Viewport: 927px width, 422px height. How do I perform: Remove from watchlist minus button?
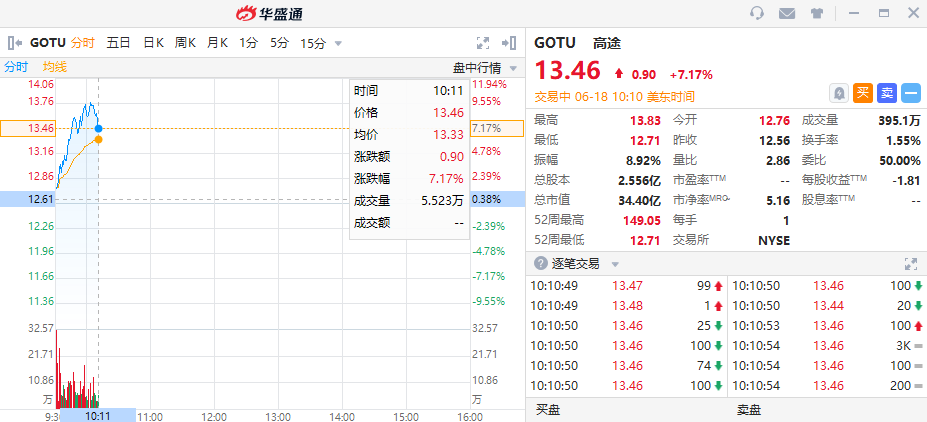(911, 93)
